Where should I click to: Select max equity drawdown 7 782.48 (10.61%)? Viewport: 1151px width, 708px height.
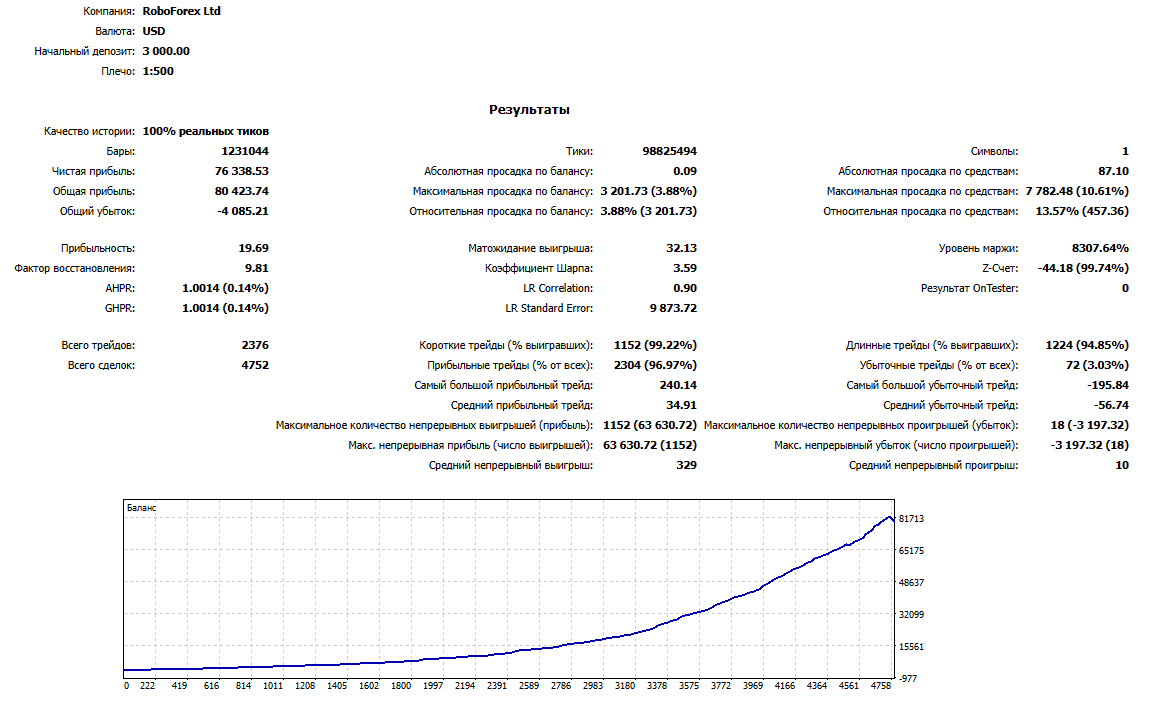click(1077, 191)
